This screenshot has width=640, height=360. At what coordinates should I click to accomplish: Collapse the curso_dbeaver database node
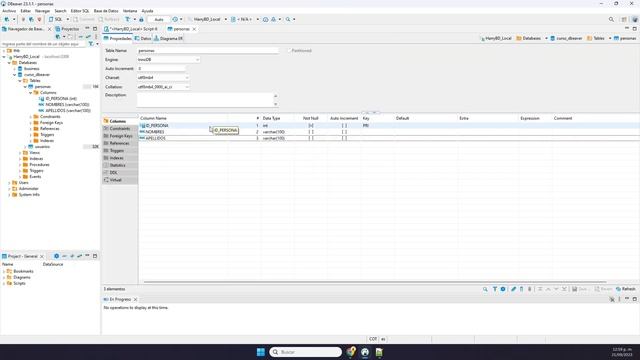15,75
